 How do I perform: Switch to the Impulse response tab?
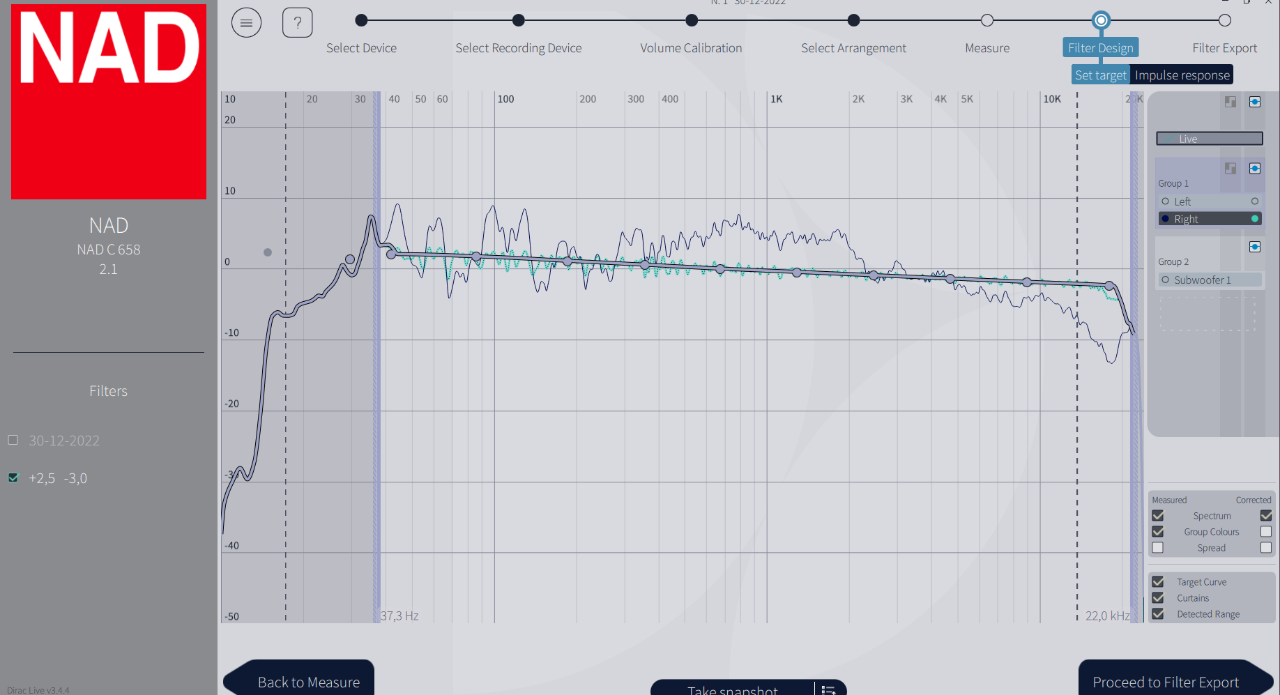(1182, 75)
